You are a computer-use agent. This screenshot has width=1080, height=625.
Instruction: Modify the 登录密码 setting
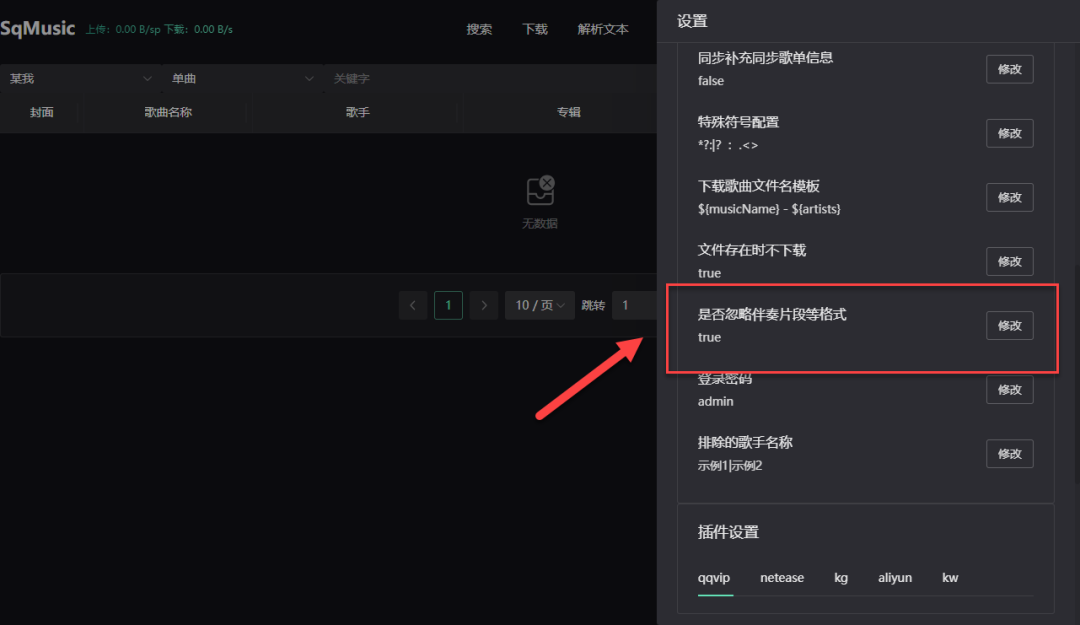coord(1009,390)
